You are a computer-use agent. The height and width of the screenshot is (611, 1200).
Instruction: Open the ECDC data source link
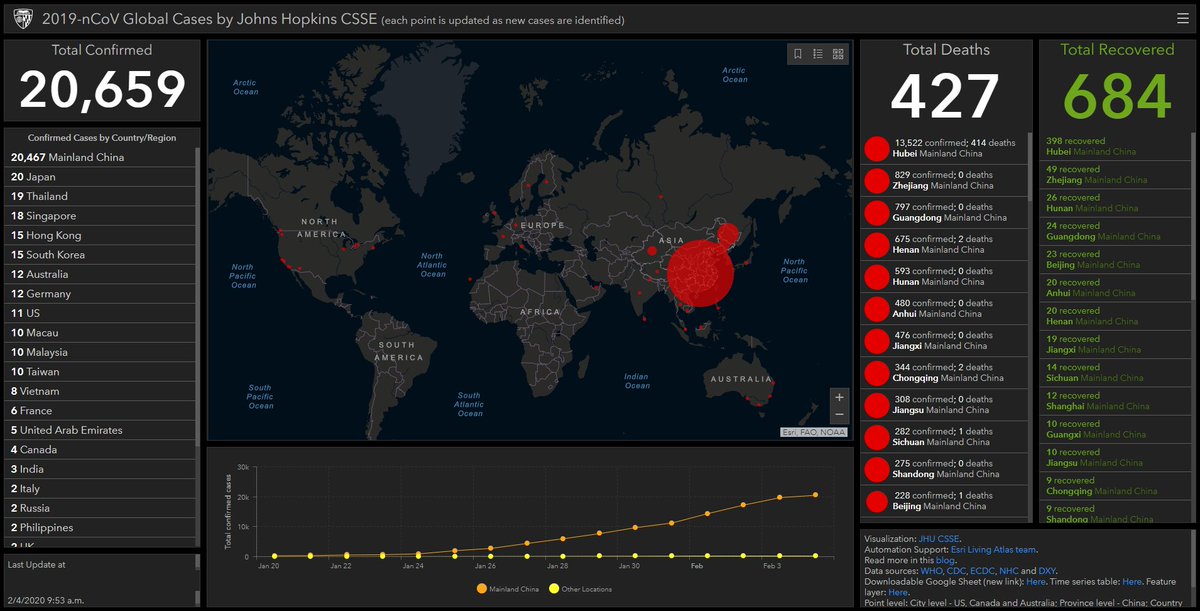click(981, 571)
